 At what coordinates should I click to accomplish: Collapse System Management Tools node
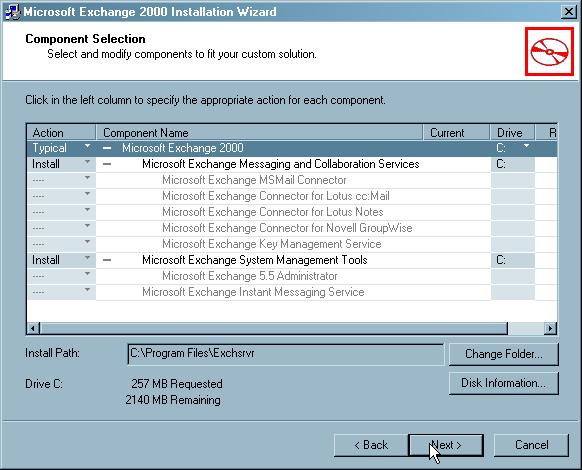107,260
